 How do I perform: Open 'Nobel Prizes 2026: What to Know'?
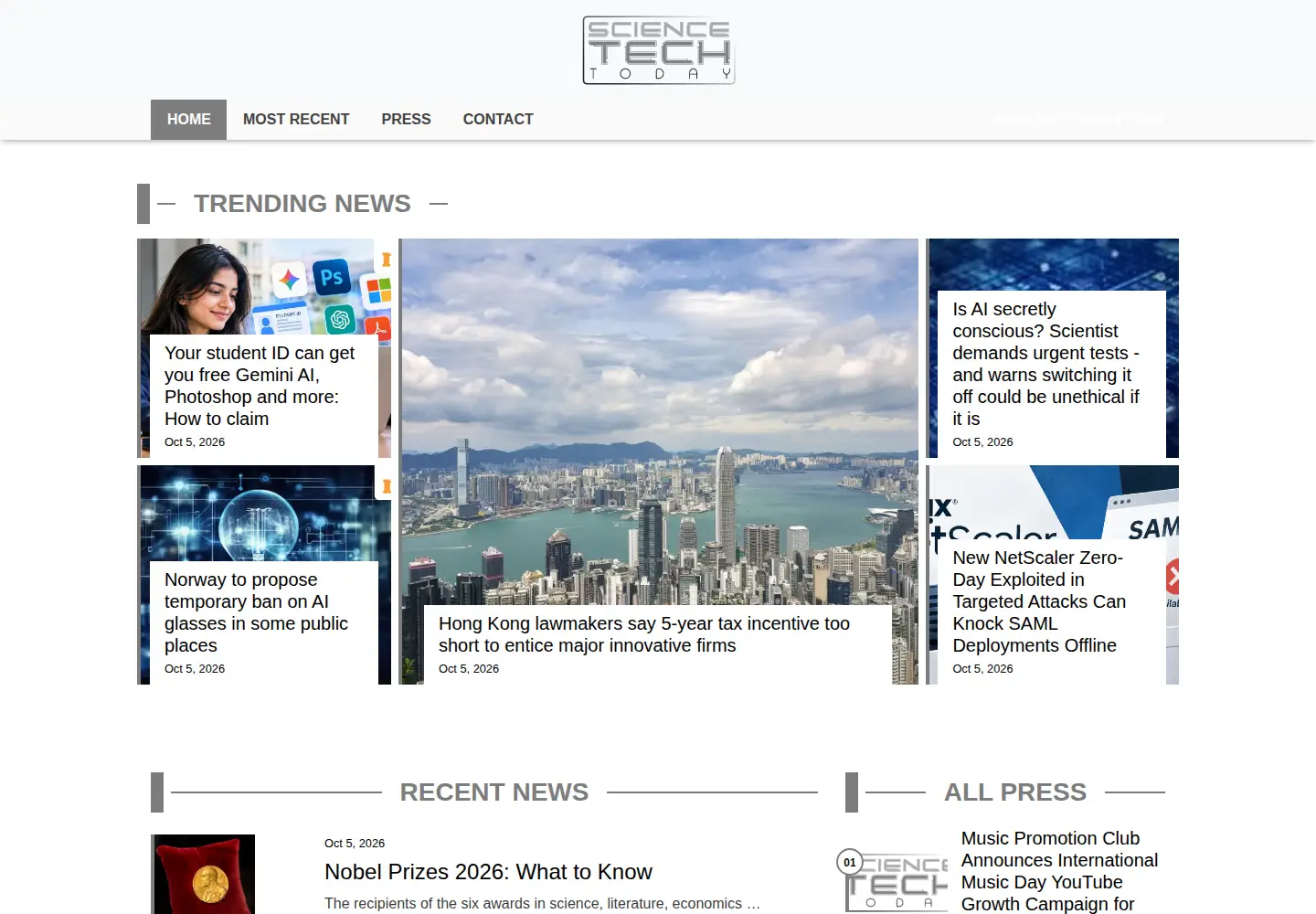[488, 872]
